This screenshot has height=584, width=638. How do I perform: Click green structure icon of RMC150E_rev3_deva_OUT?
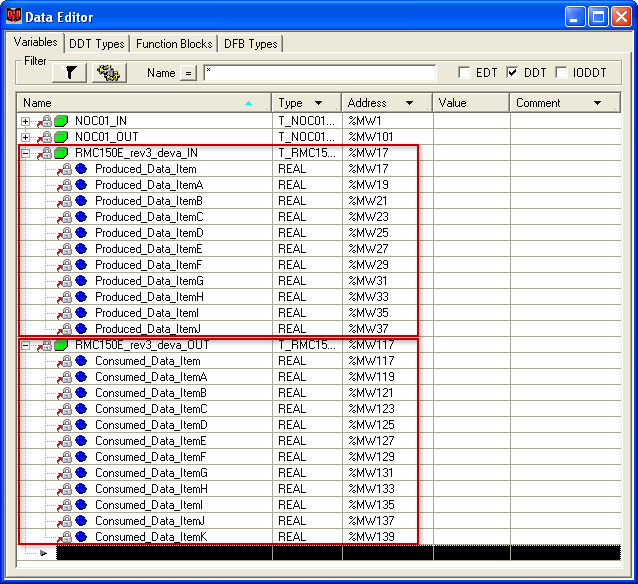(x=61, y=345)
